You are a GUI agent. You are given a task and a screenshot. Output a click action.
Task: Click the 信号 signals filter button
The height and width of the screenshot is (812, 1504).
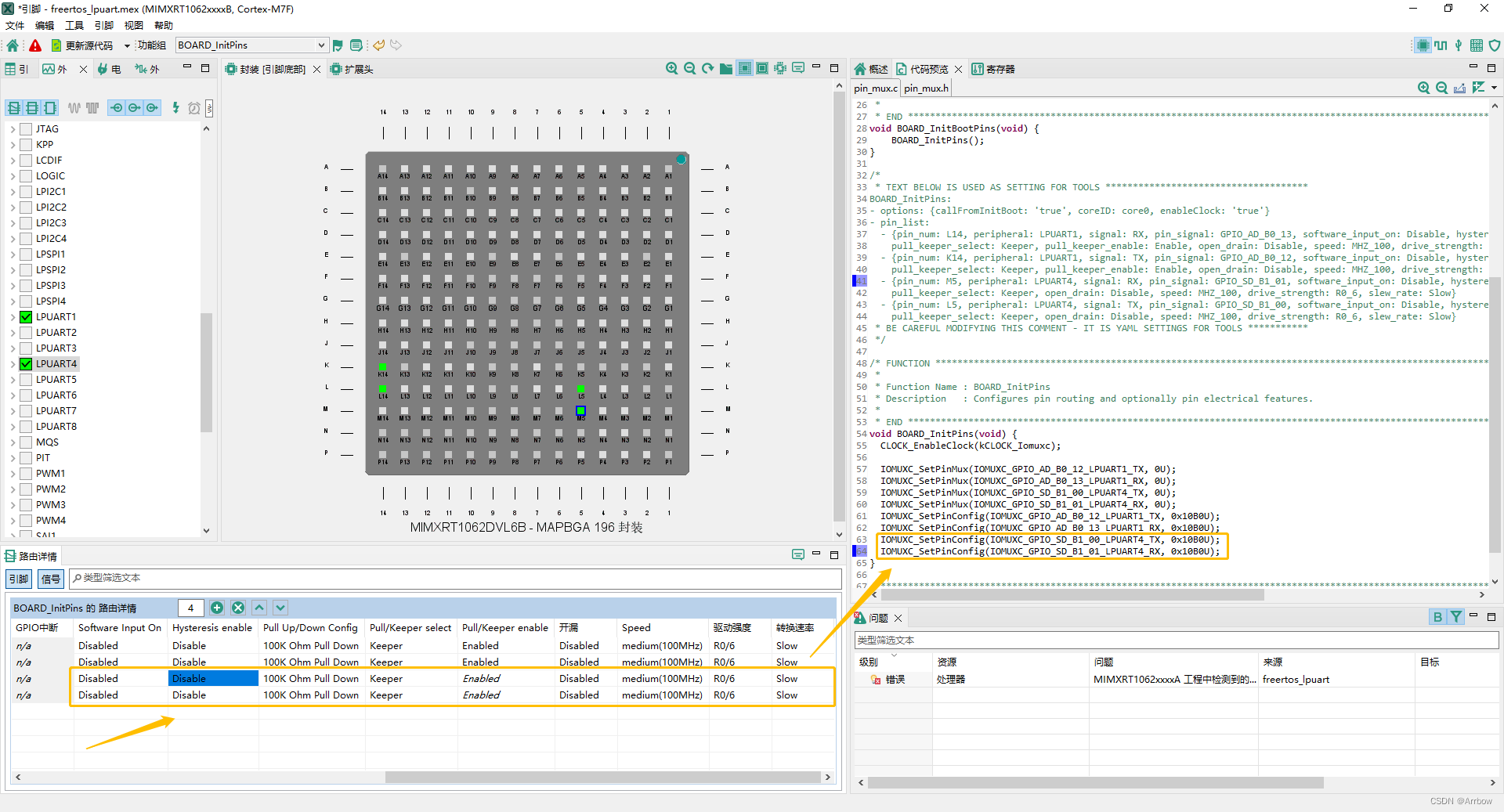pyautogui.click(x=50, y=579)
